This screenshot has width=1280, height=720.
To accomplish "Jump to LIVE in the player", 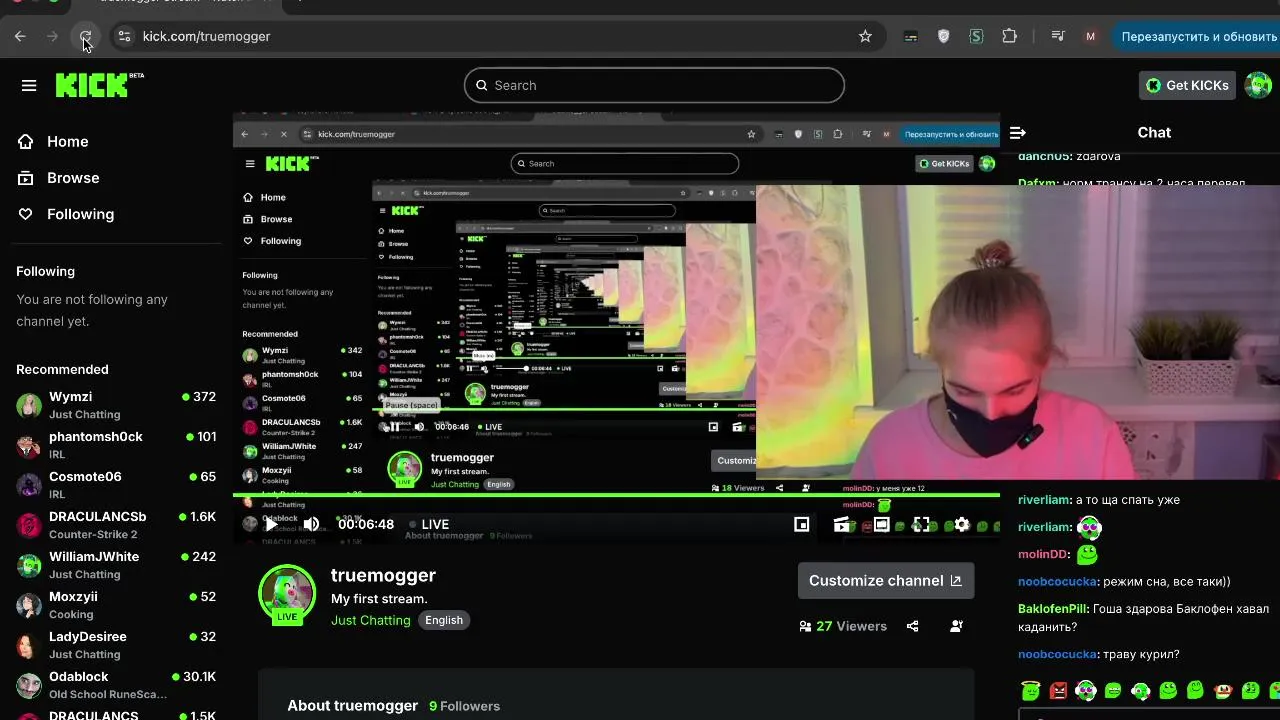I will pyautogui.click(x=429, y=524).
